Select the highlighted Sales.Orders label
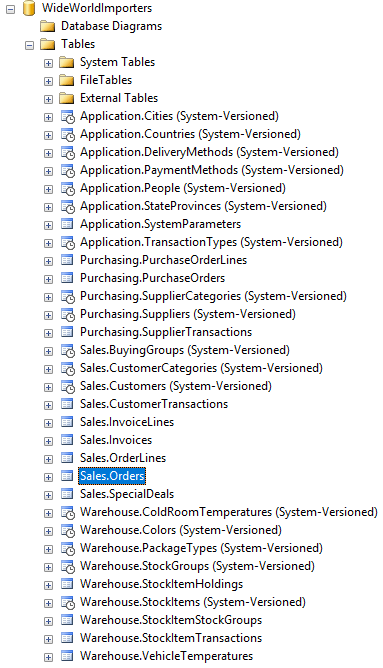Viewport: 383px width, 668px height. pos(112,476)
